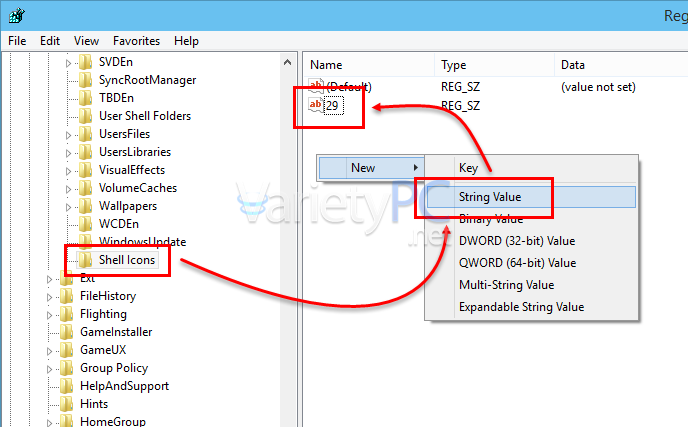Click the value name edit box 29

tap(333, 105)
